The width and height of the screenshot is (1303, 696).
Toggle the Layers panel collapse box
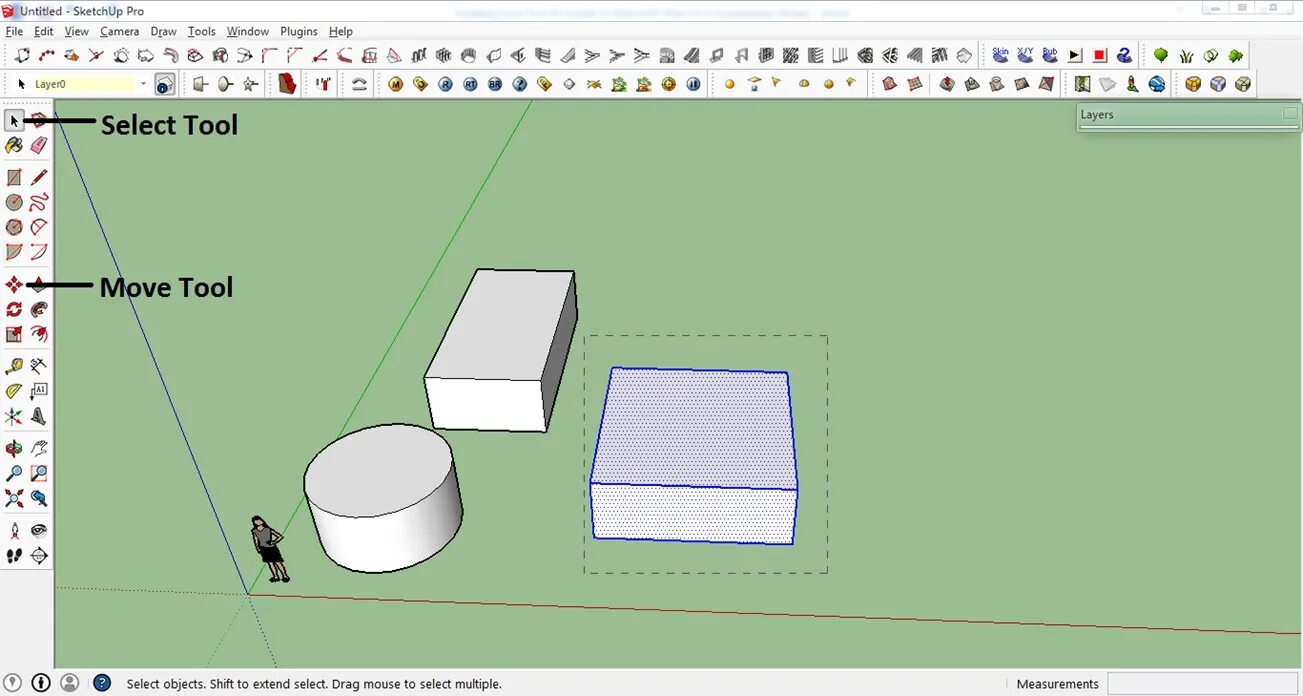click(x=1290, y=114)
